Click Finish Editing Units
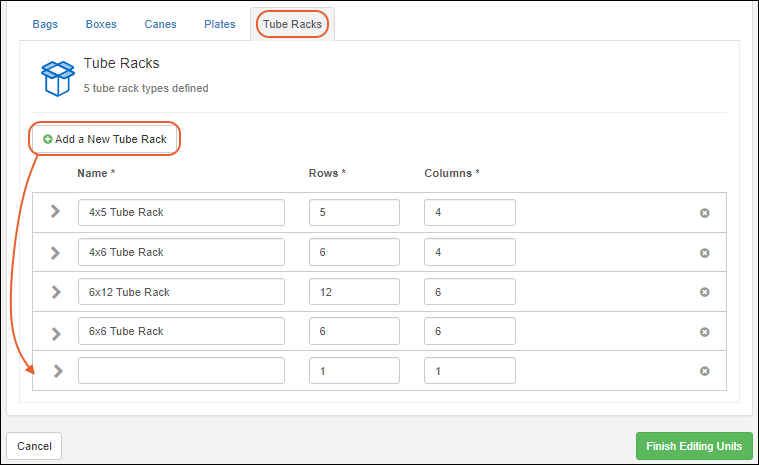759x465 pixels. click(x=694, y=446)
